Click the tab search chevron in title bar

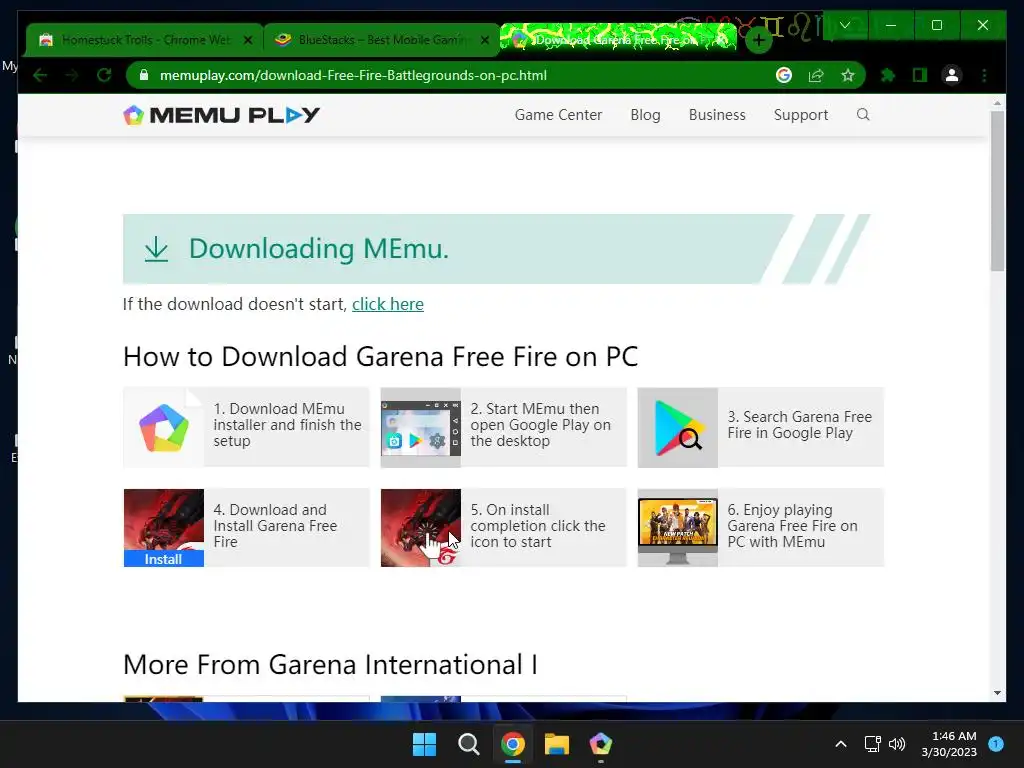[x=844, y=25]
